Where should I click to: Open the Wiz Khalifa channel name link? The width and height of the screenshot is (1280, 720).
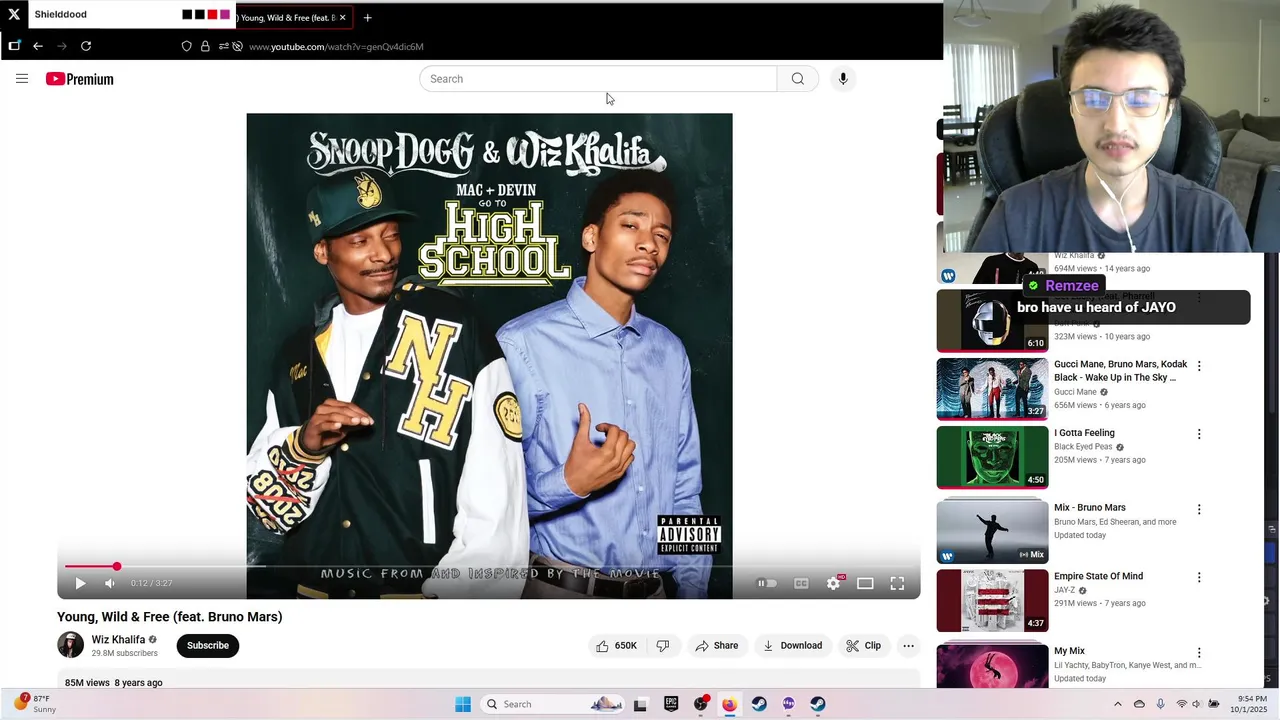pos(118,640)
